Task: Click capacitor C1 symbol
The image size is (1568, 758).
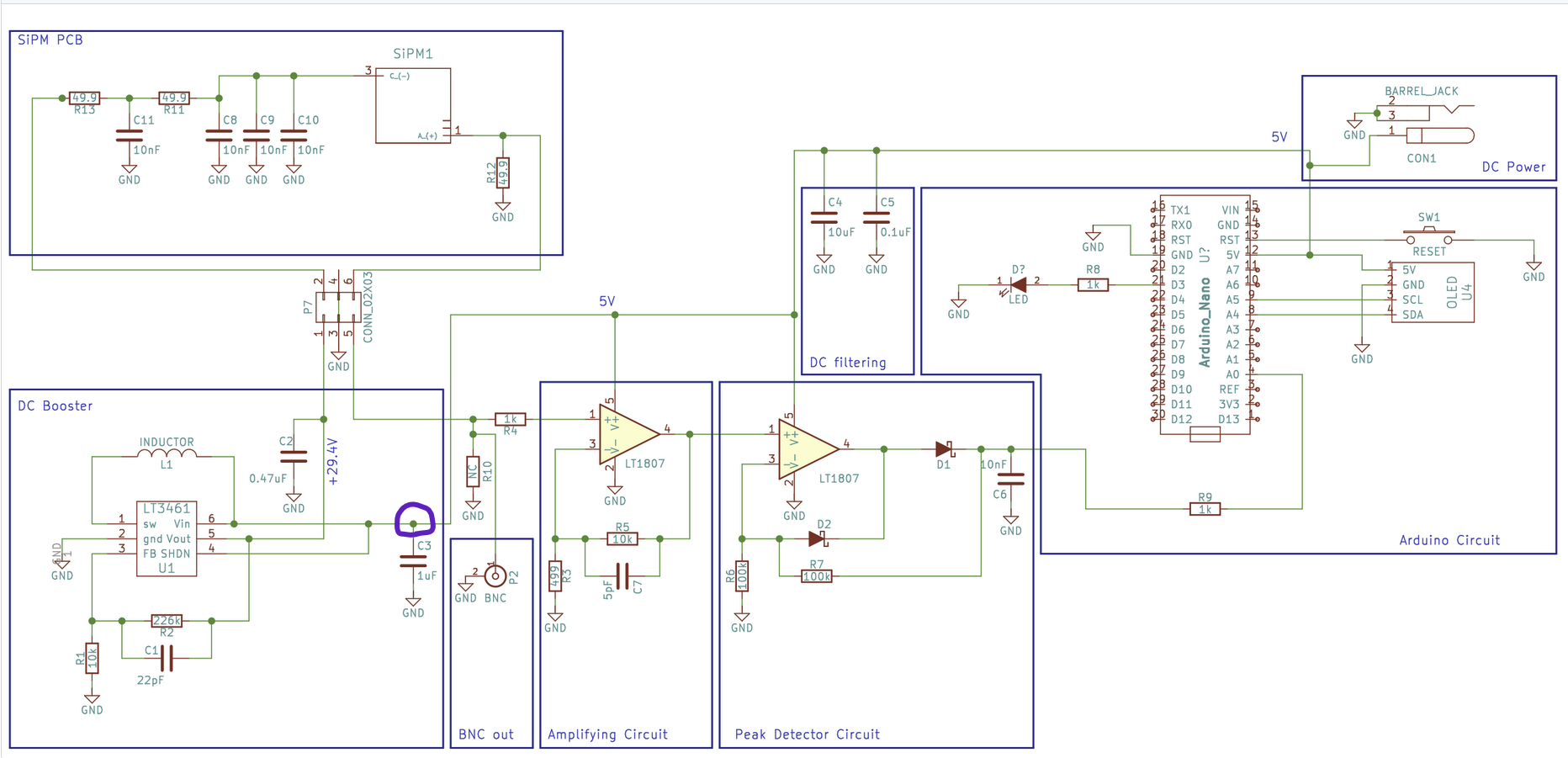Action: pos(167,658)
